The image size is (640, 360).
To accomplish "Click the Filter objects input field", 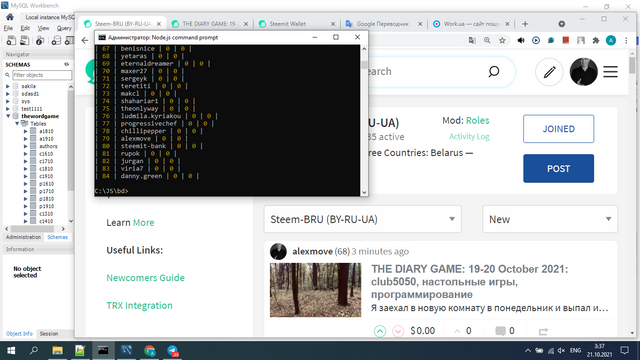I will [42, 75].
